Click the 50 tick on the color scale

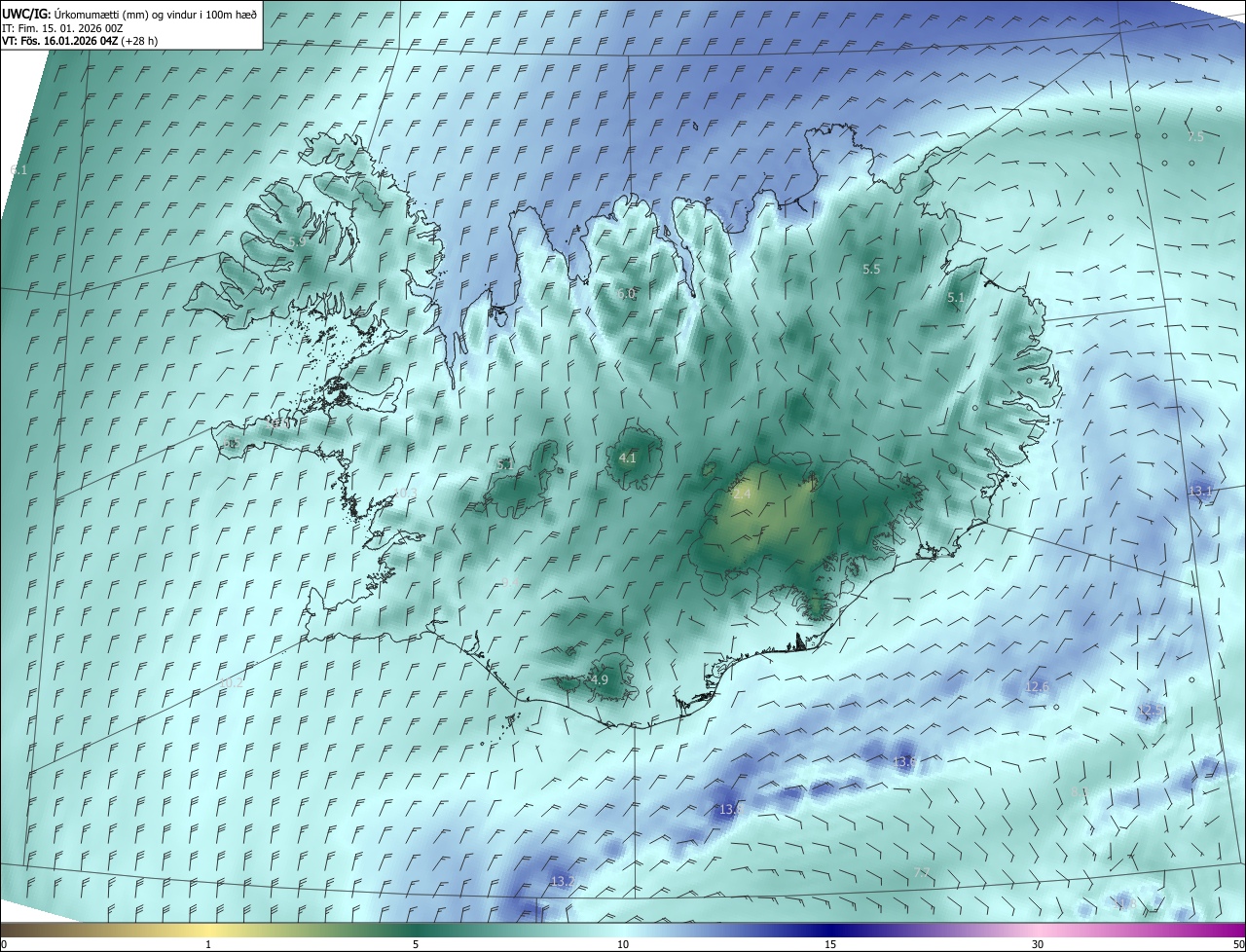point(1238,944)
